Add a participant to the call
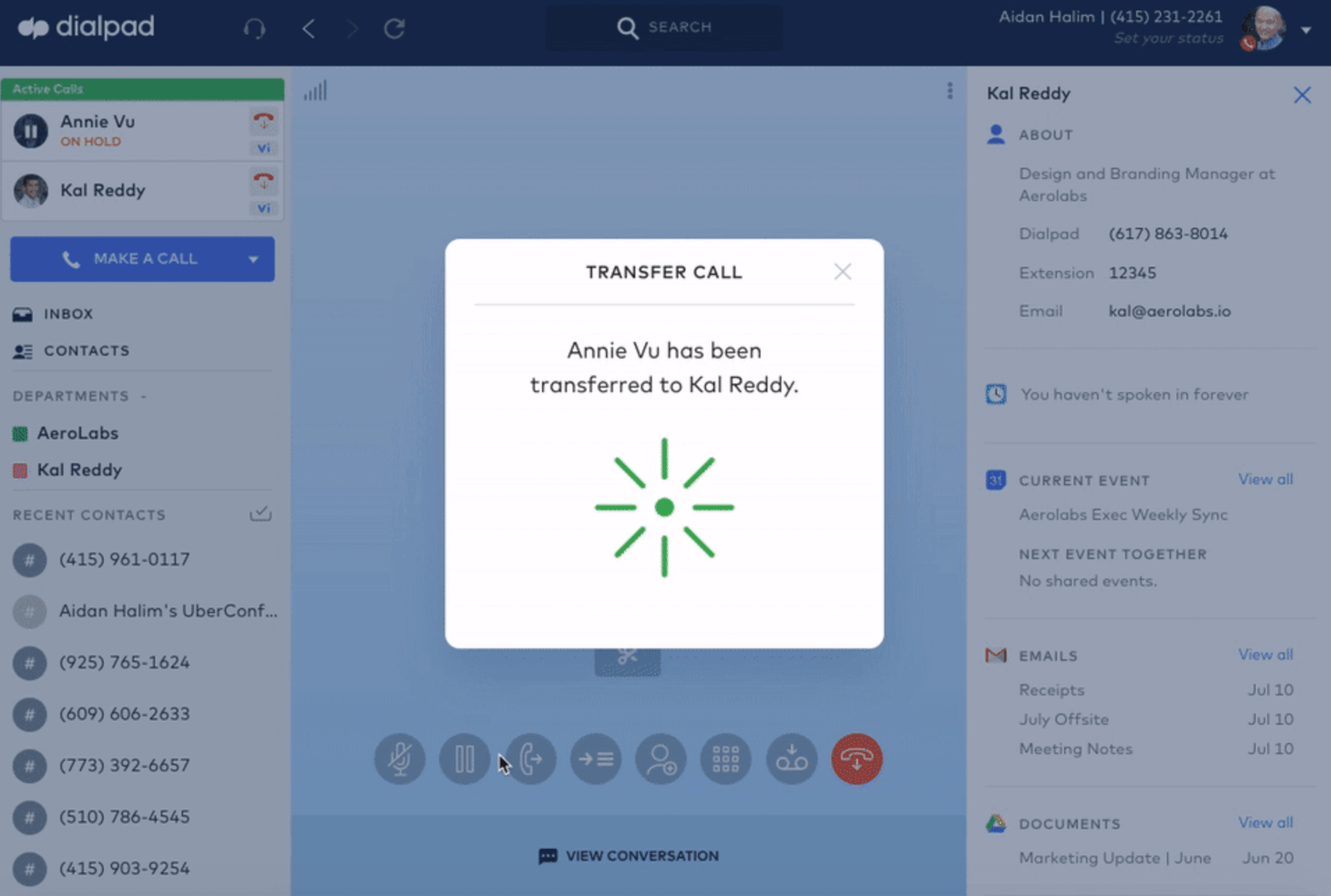1331x896 pixels. 661,759
